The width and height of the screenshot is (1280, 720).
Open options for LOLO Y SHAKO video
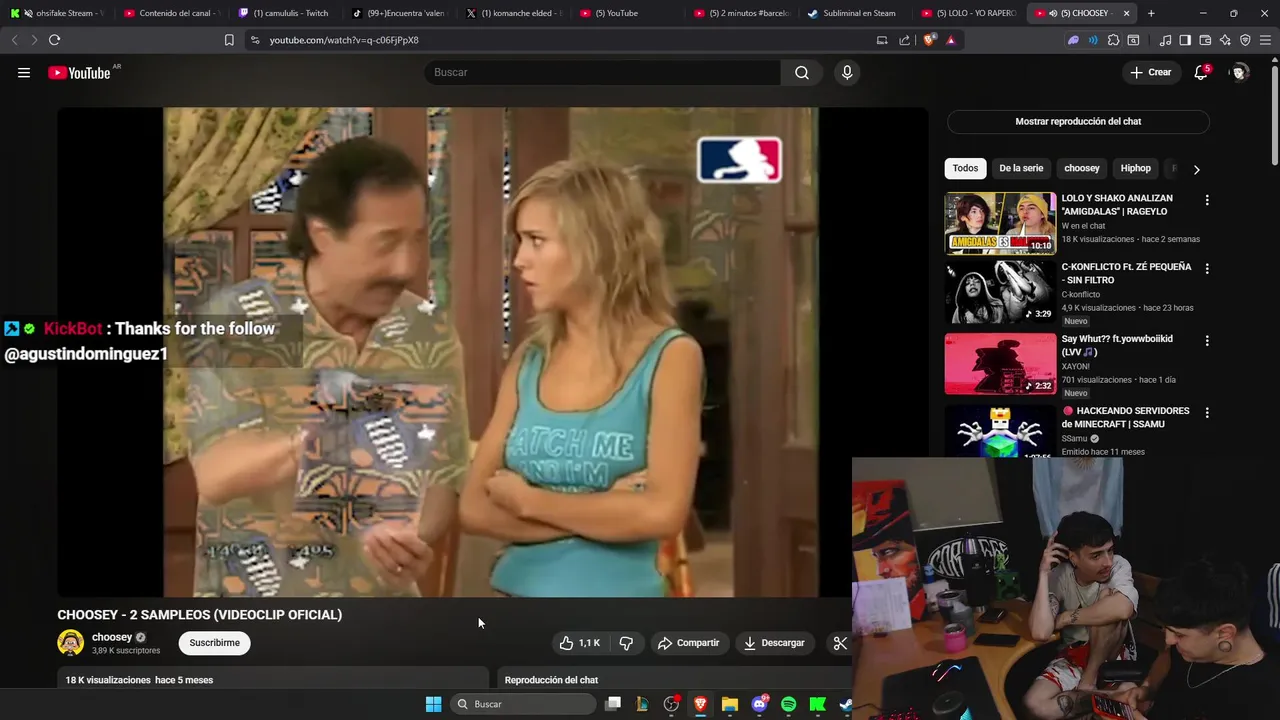tap(1207, 200)
